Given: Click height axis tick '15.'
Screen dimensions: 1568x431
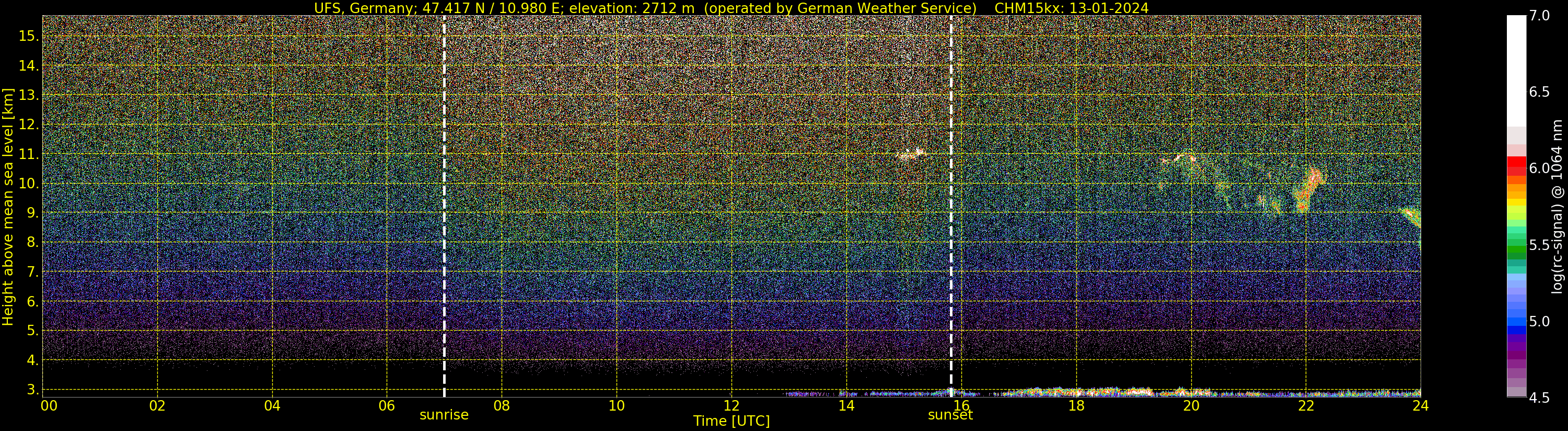Looking at the screenshot, I should [x=29, y=37].
